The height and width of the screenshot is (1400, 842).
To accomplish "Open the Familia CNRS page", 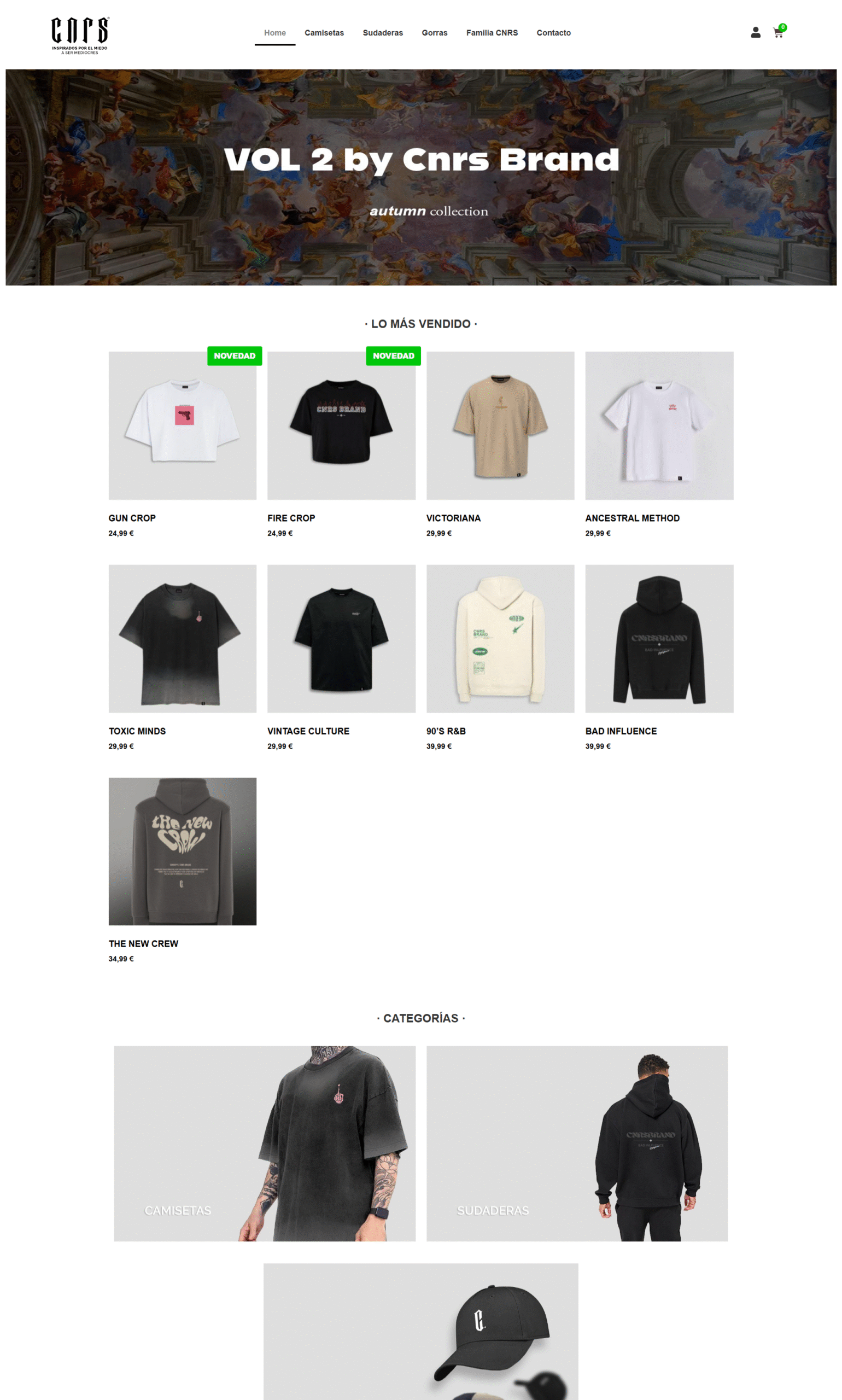I will tap(492, 33).
